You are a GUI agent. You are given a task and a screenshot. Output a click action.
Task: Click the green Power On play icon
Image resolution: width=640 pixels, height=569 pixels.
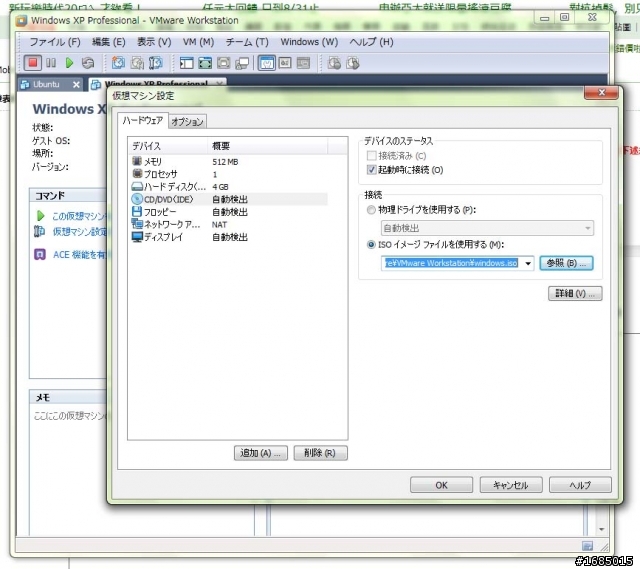(x=69, y=63)
